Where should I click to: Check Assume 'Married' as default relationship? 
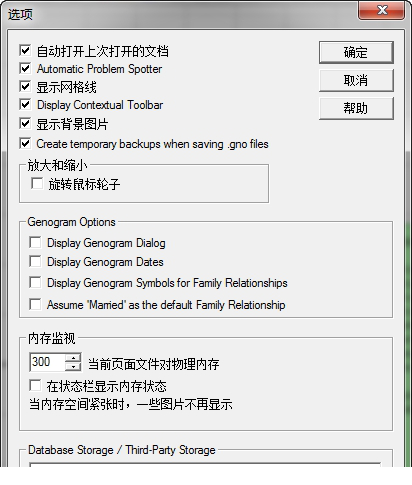[x=35, y=304]
